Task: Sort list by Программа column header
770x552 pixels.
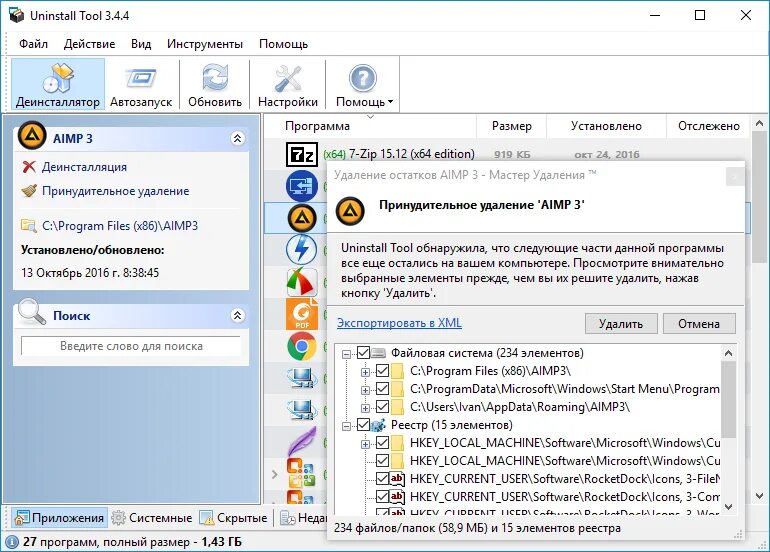Action: click(317, 126)
